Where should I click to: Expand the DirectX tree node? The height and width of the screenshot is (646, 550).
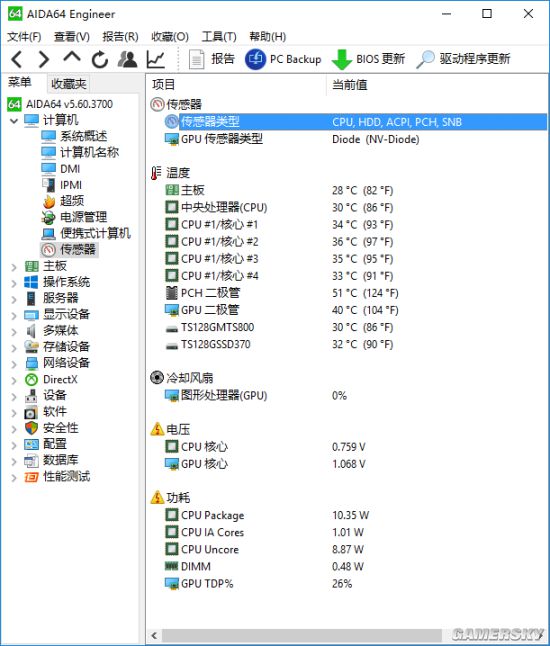14,380
